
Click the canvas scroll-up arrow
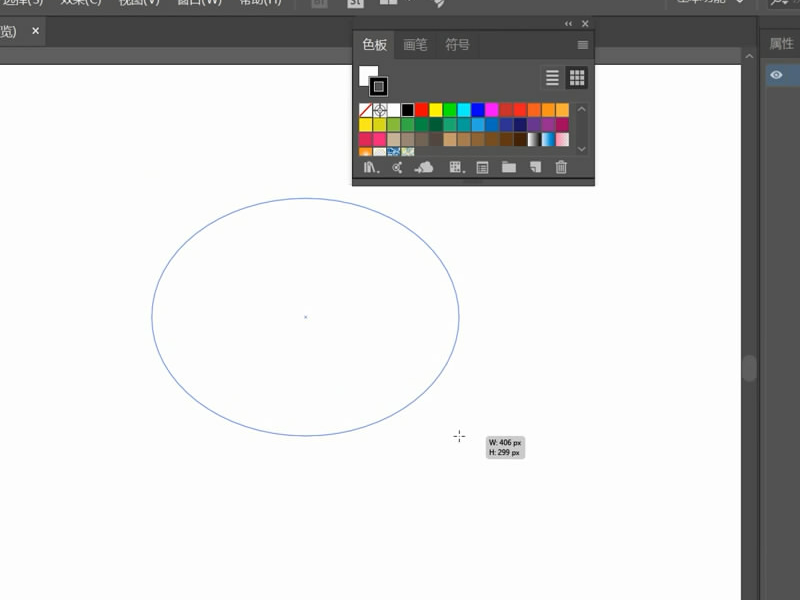click(748, 56)
